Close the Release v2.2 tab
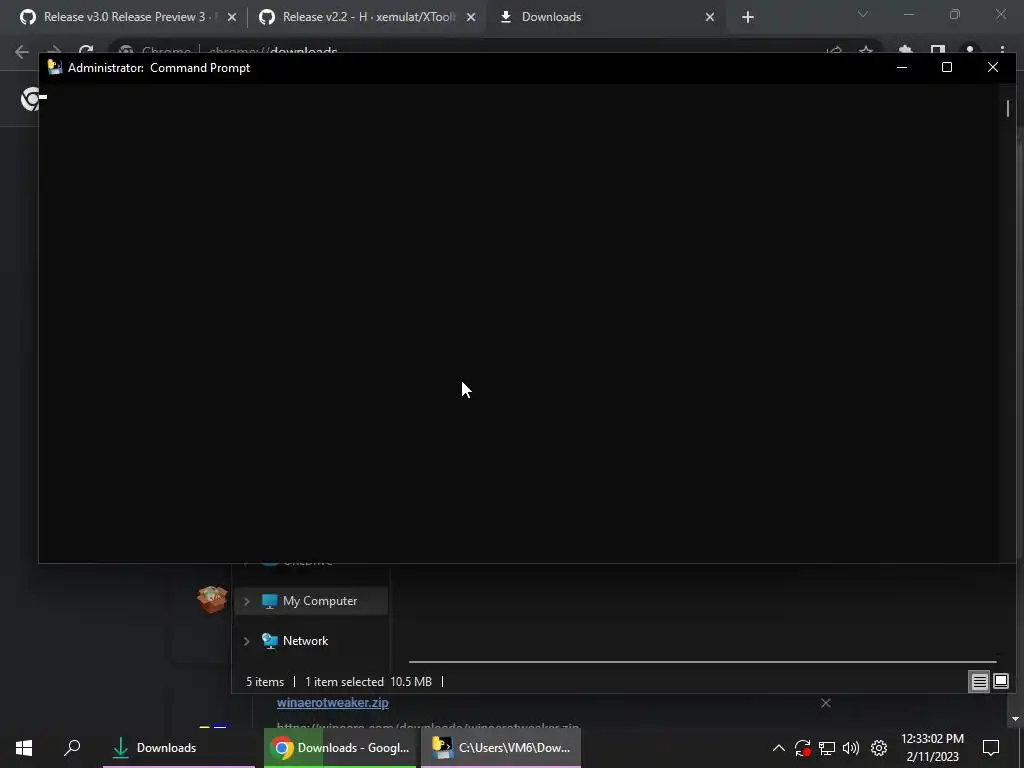 point(471,18)
